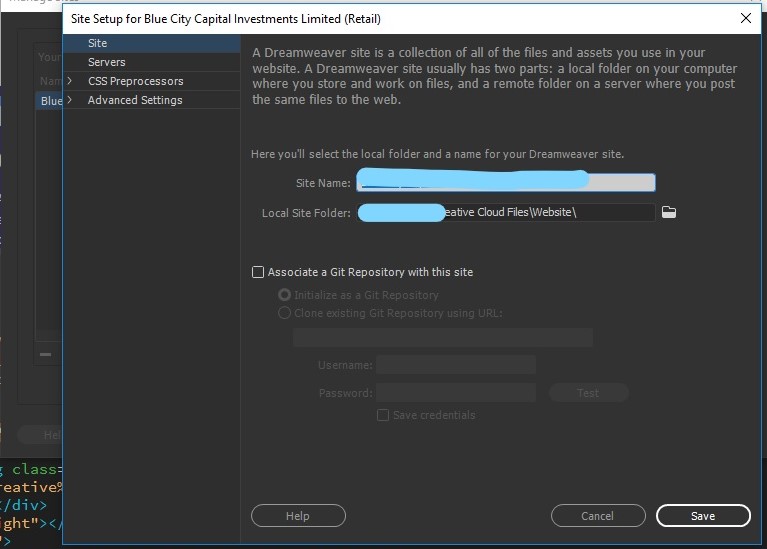Click the Git Username field

pyautogui.click(x=456, y=365)
